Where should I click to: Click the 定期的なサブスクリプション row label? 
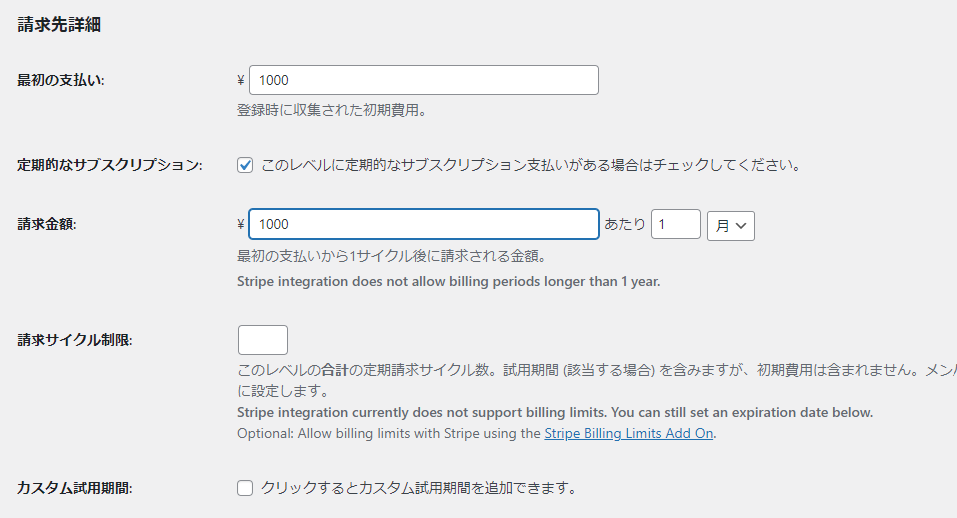click(x=109, y=165)
